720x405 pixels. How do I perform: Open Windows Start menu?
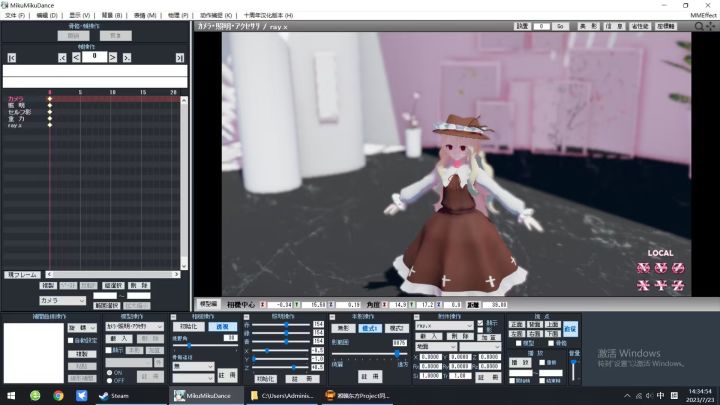11,395
